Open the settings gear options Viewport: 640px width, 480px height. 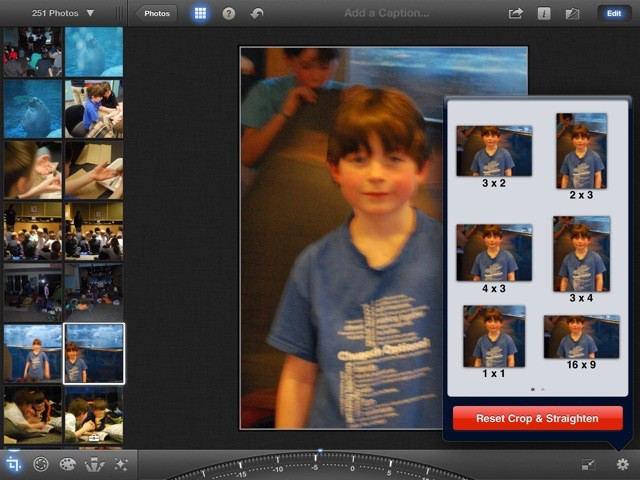pyautogui.click(x=623, y=464)
